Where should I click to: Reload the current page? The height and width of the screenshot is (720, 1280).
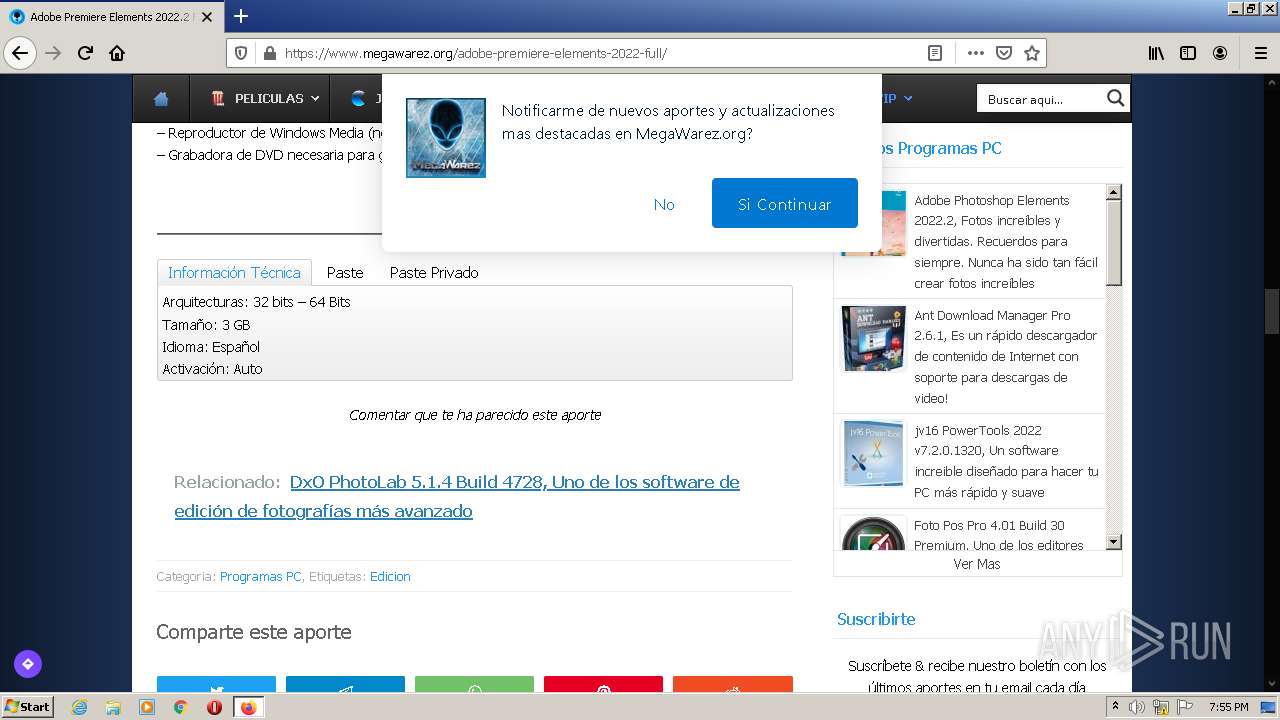[85, 53]
